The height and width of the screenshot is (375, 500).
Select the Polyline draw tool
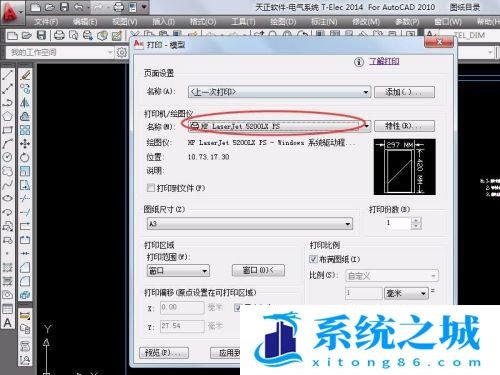click(x=8, y=102)
